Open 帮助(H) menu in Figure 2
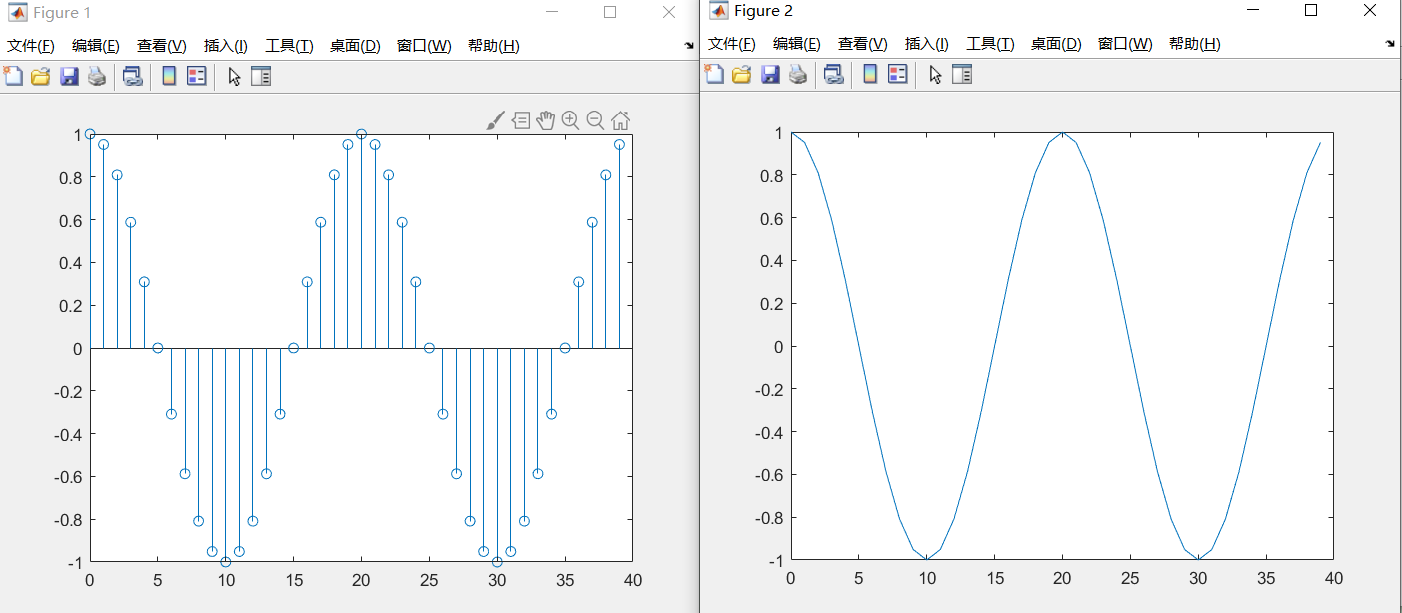The image size is (1402, 613). tap(1195, 44)
